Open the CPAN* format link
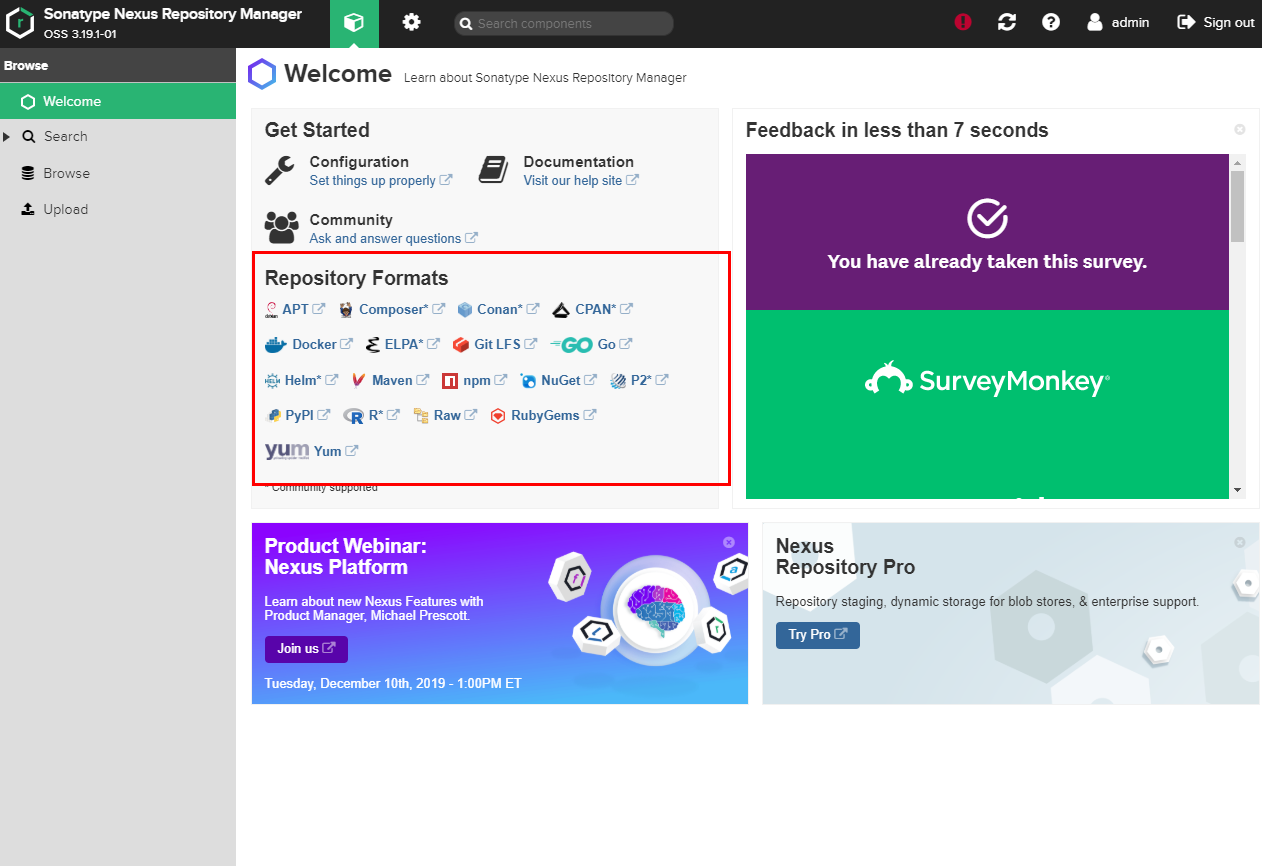This screenshot has height=866, width=1262. (604, 309)
